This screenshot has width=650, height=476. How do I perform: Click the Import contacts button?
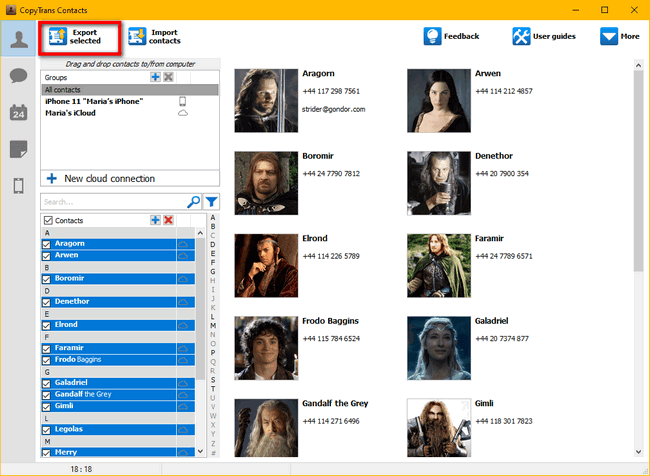155,36
